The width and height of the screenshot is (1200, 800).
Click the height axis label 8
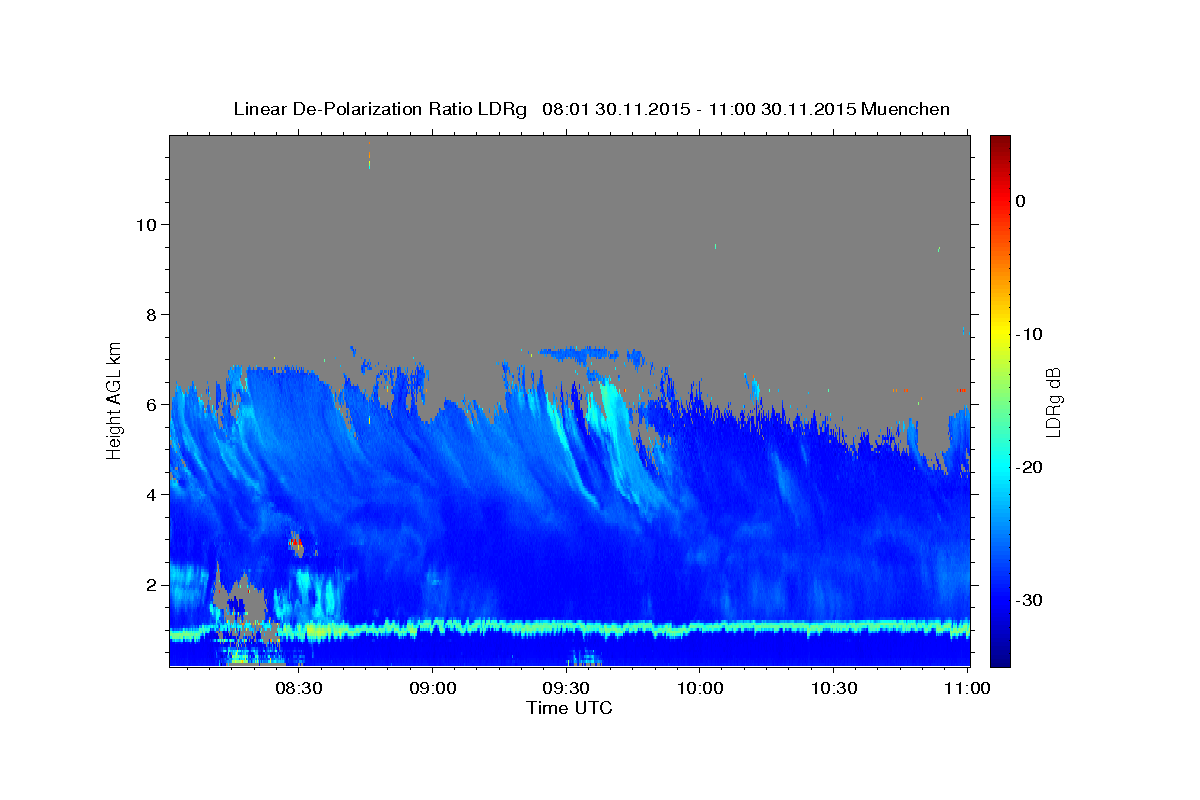[x=149, y=314]
